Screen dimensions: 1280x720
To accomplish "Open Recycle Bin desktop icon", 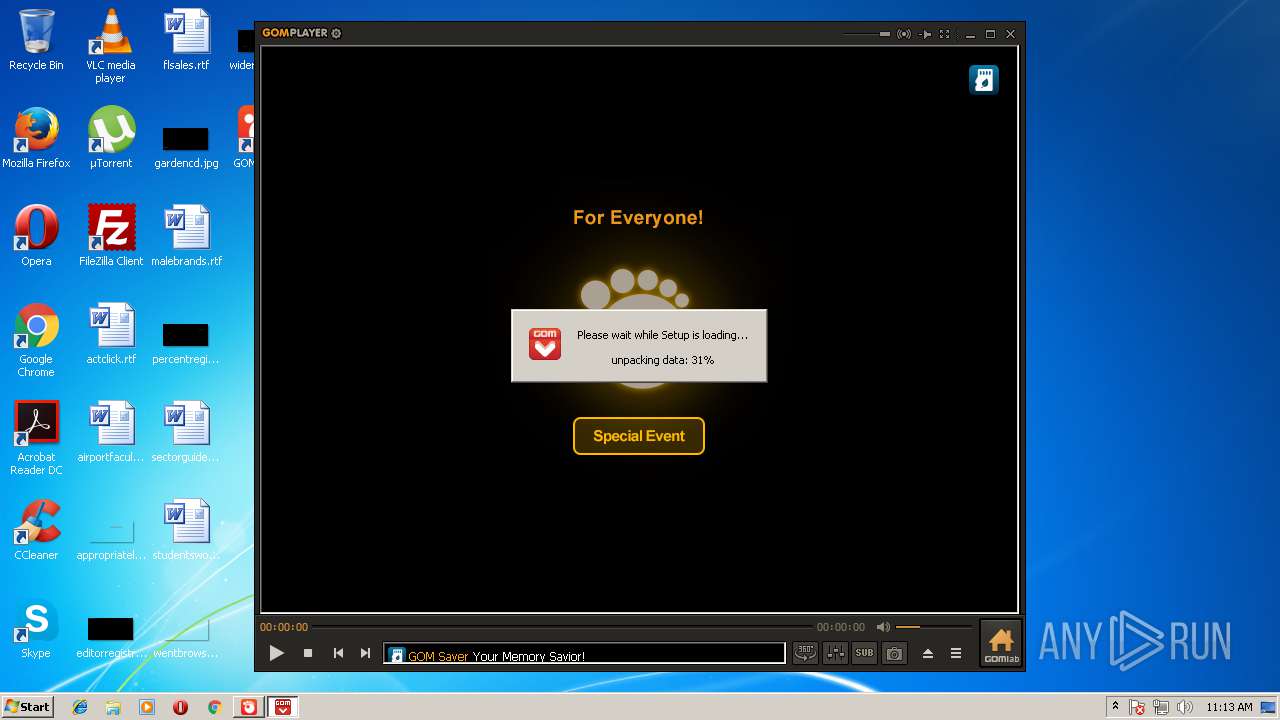I will pyautogui.click(x=36, y=40).
